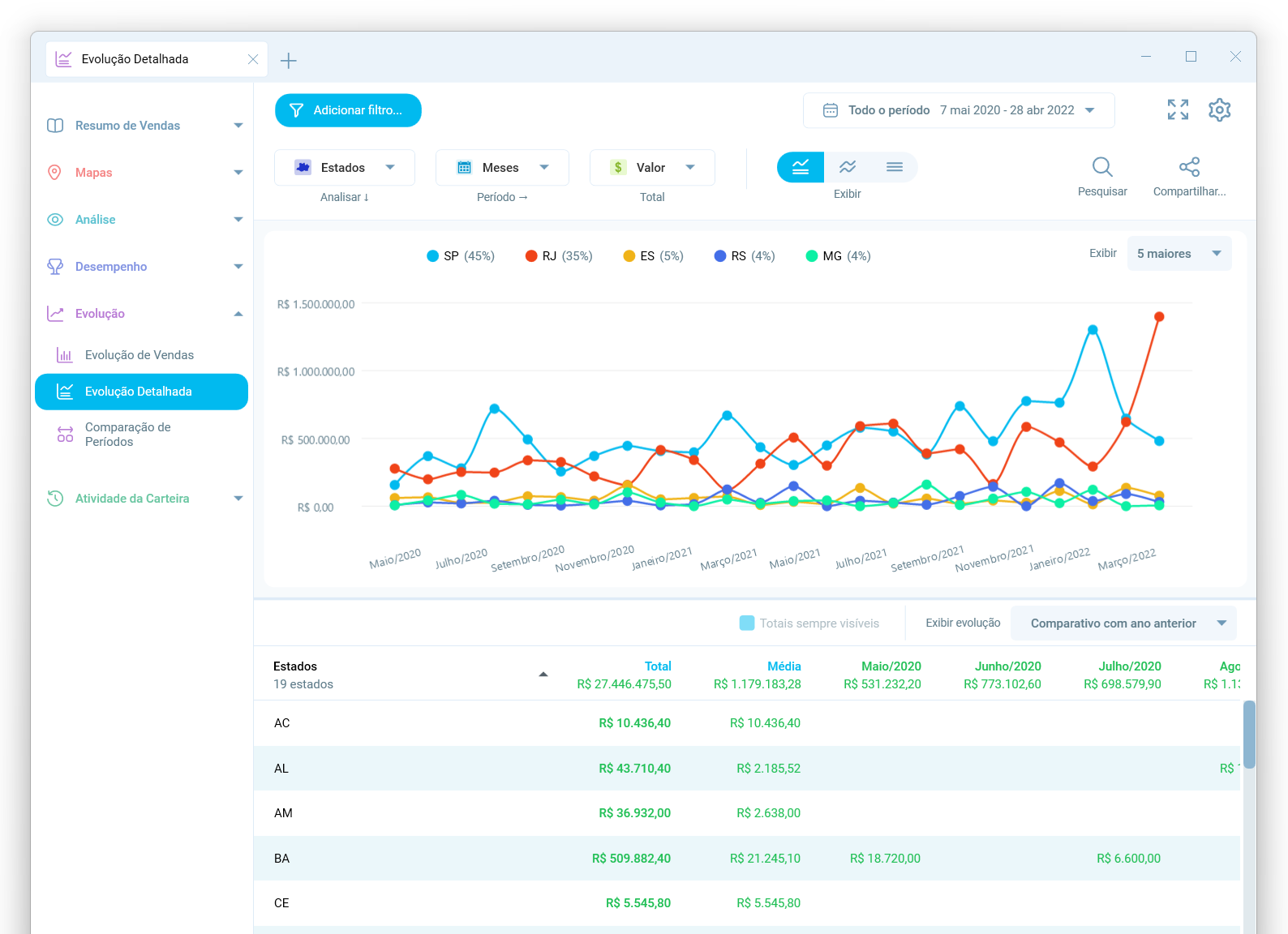This screenshot has height=934, width=1288.
Task: Click the calendar icon in the period selector
Action: coord(831,110)
